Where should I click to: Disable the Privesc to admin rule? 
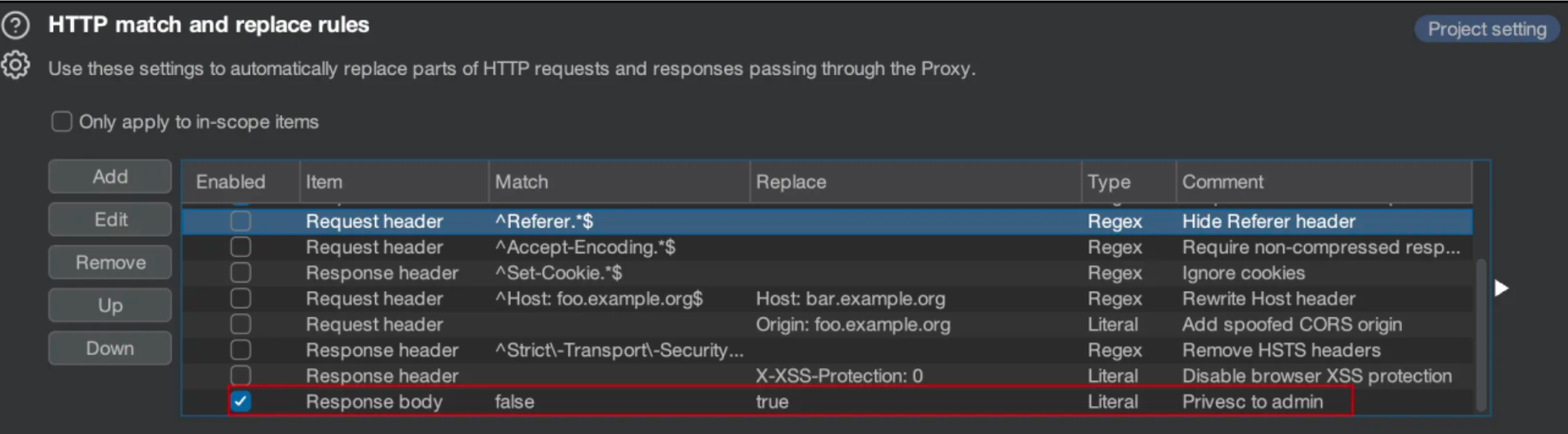coord(240,401)
